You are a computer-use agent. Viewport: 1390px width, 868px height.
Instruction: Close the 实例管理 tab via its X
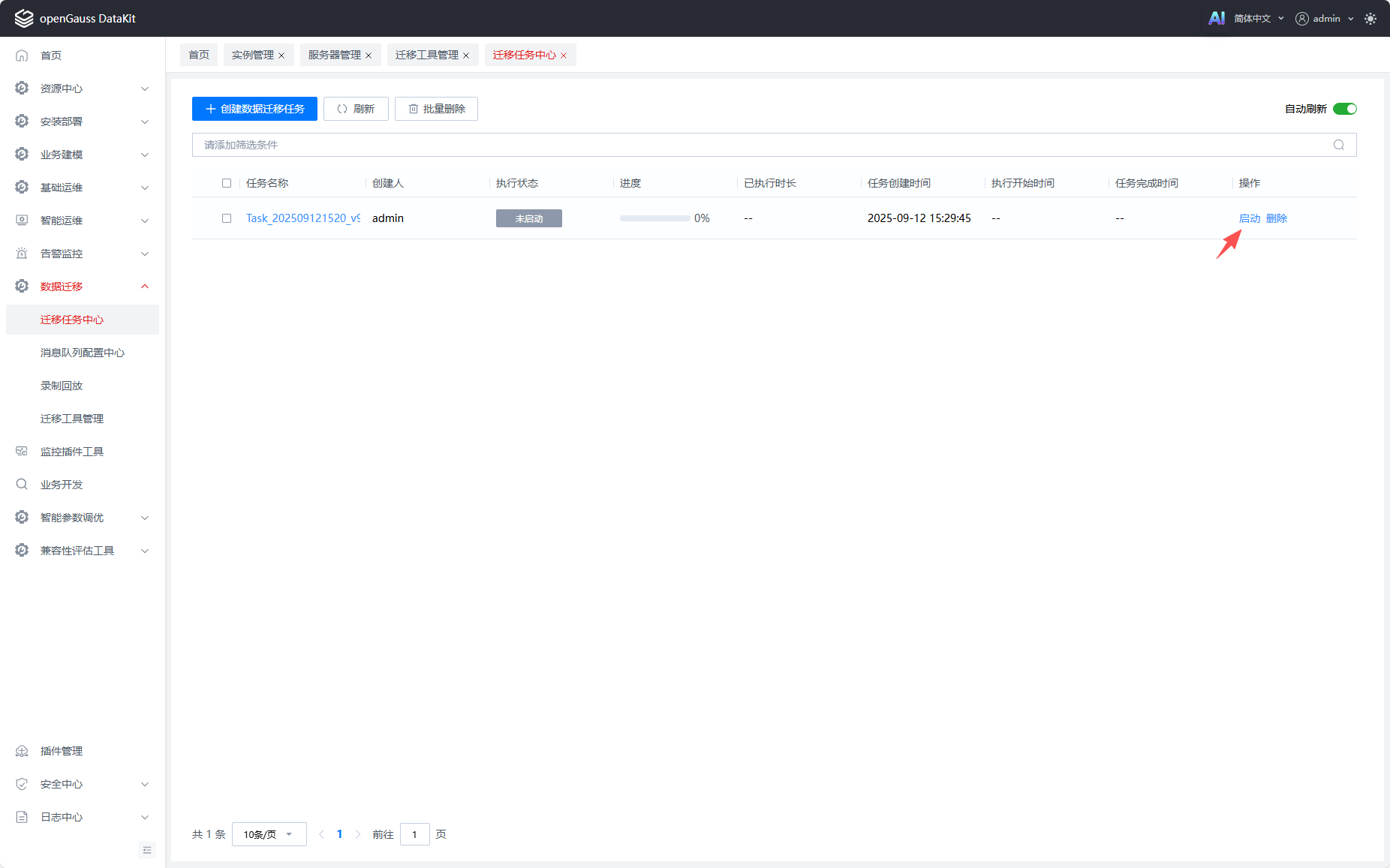(x=281, y=56)
